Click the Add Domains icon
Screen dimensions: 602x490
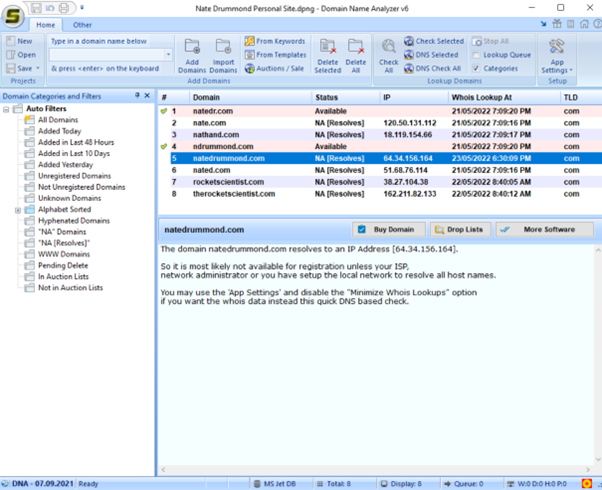pos(192,56)
